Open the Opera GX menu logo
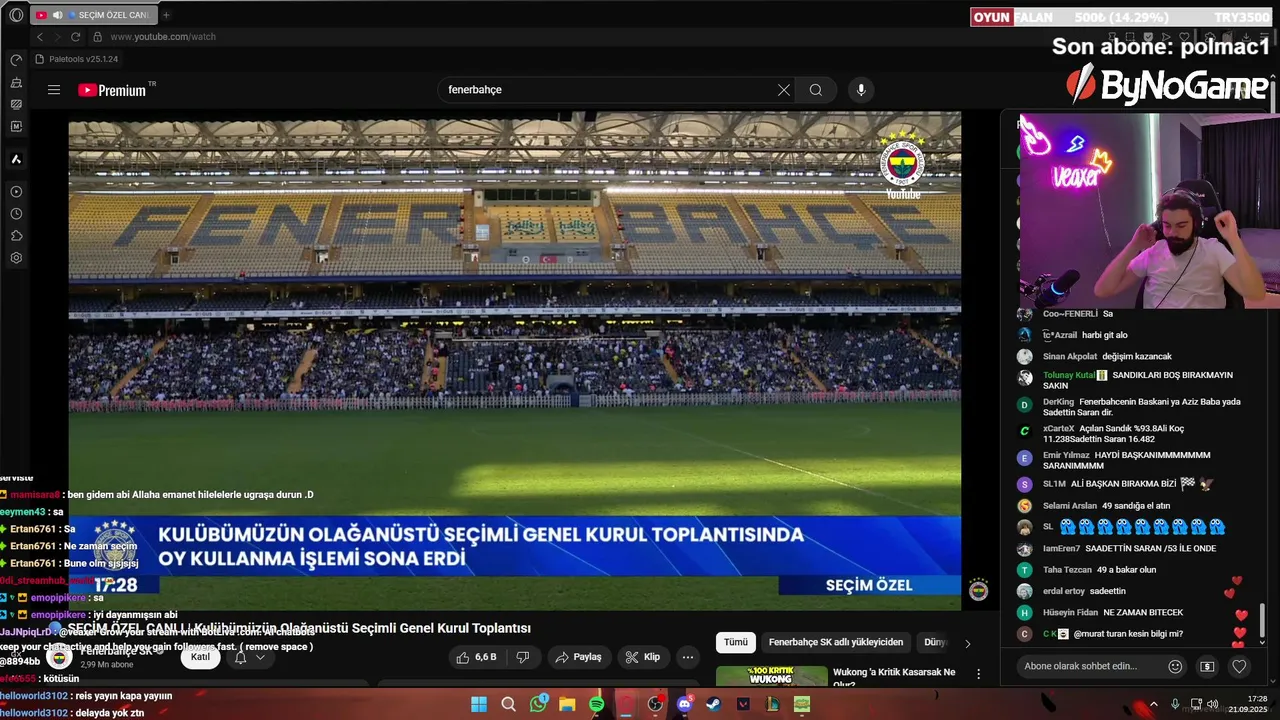The width and height of the screenshot is (1280, 720). pos(16,15)
